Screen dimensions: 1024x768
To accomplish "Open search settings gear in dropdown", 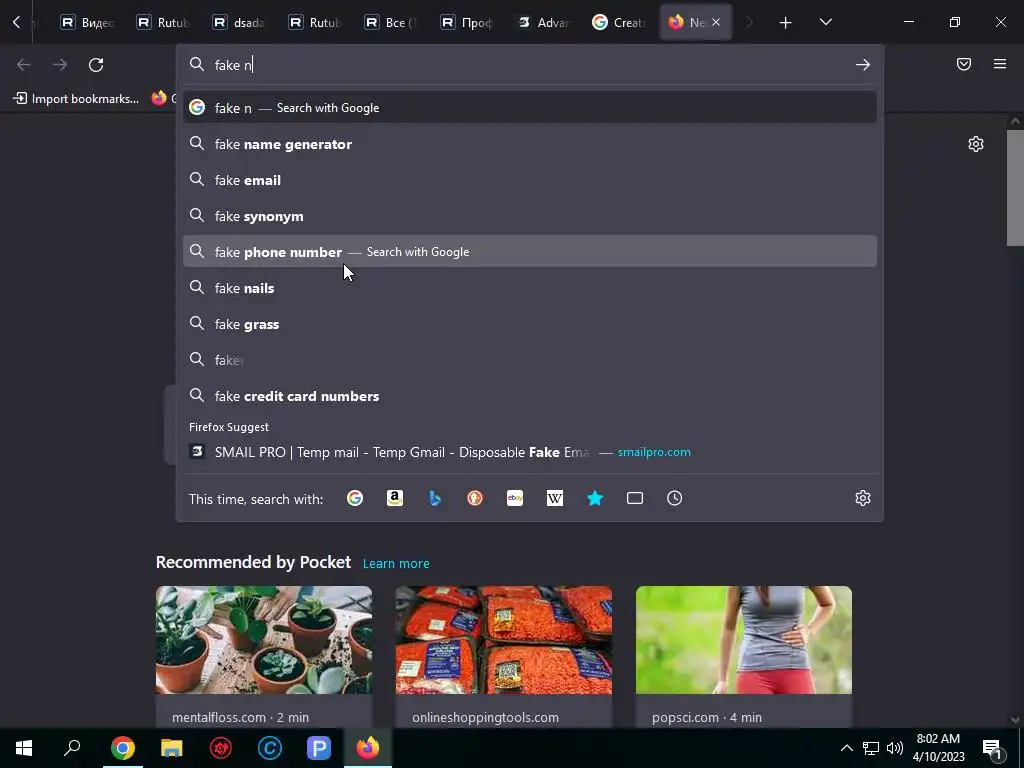I will coord(863,498).
